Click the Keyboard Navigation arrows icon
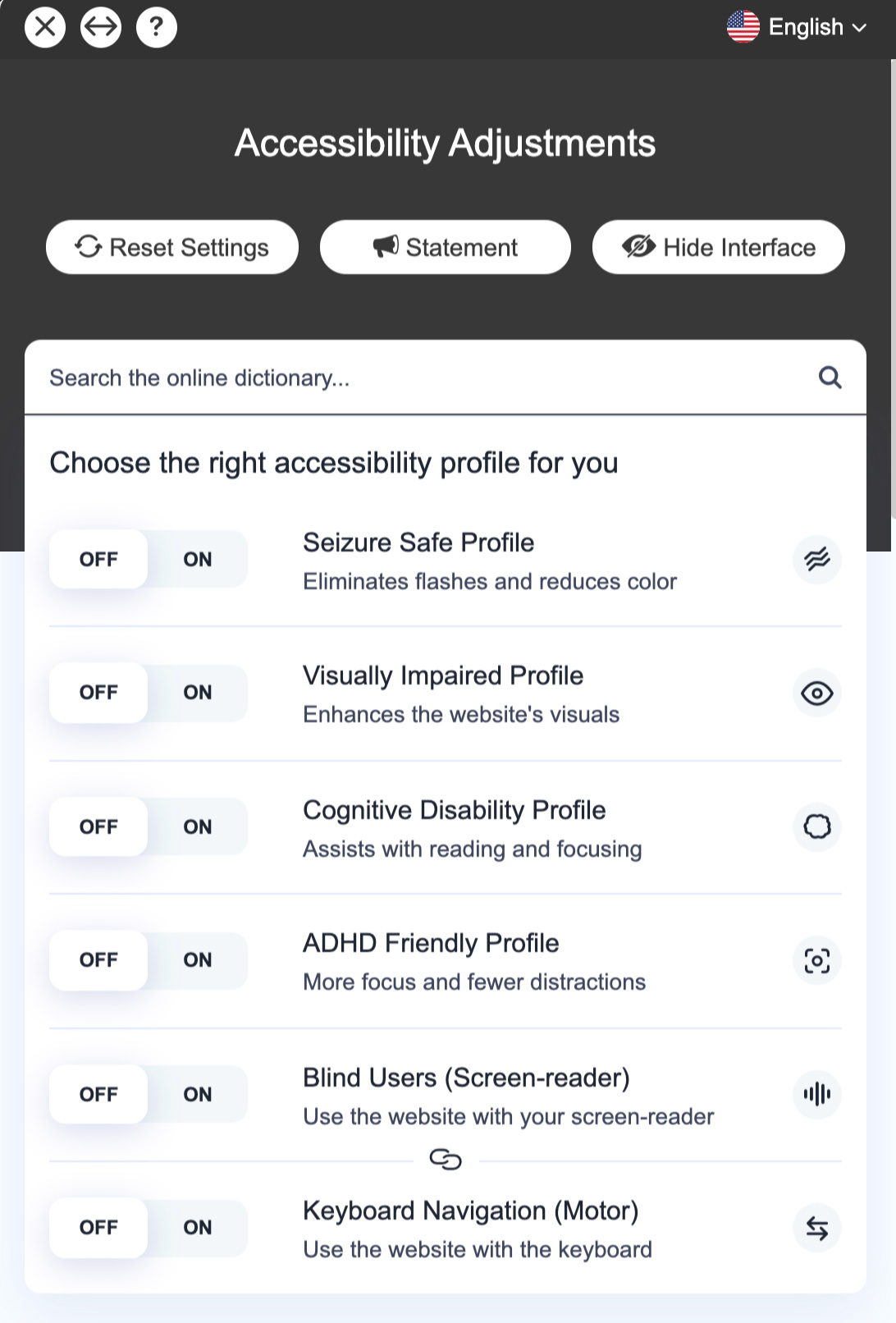The width and height of the screenshot is (896, 1323). coord(817,1228)
